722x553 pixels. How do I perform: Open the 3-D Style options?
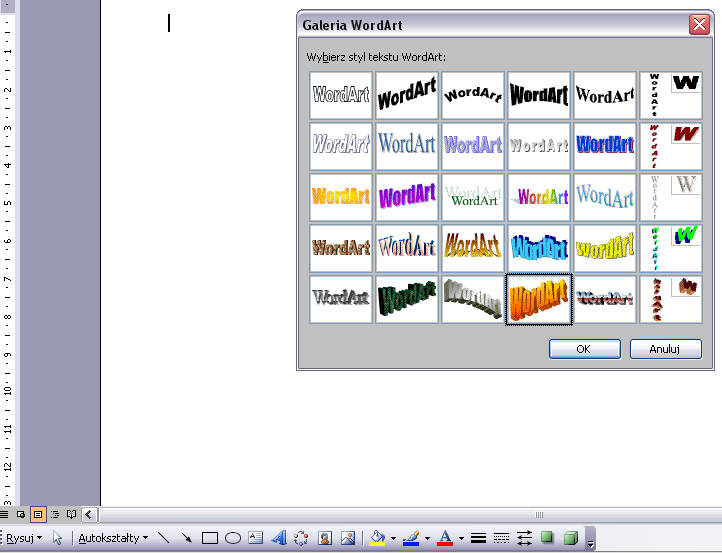(x=570, y=538)
